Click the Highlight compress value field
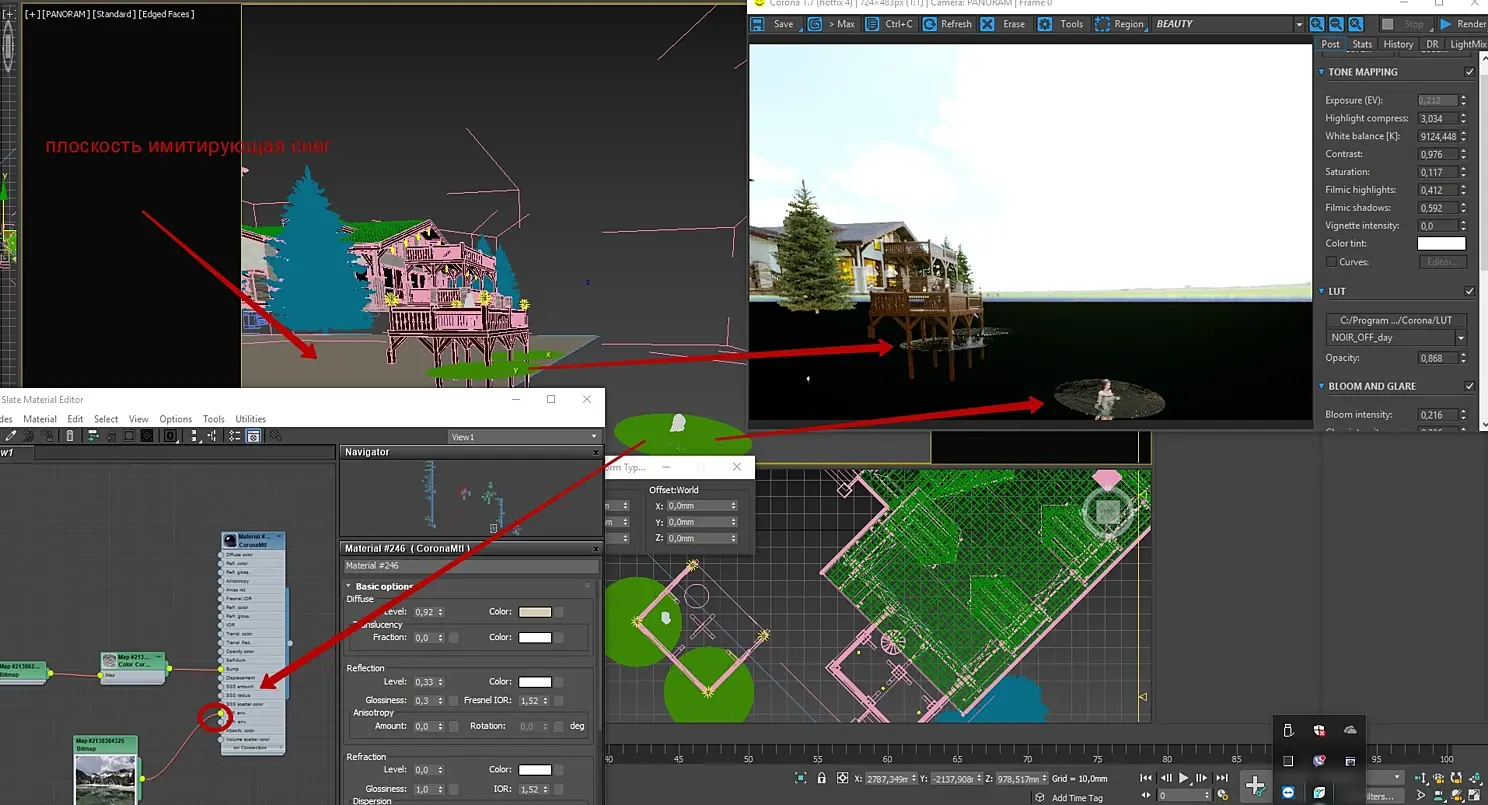 click(1437, 118)
